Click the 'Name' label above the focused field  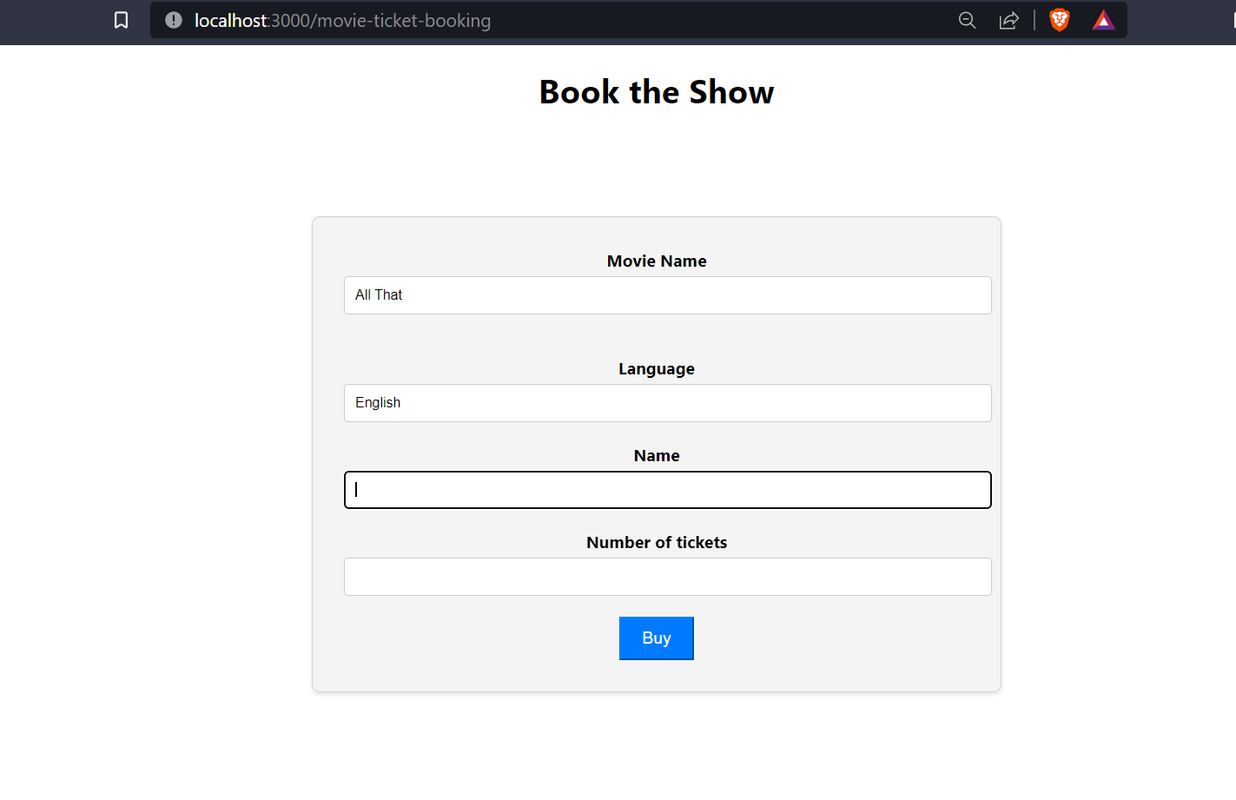click(656, 455)
